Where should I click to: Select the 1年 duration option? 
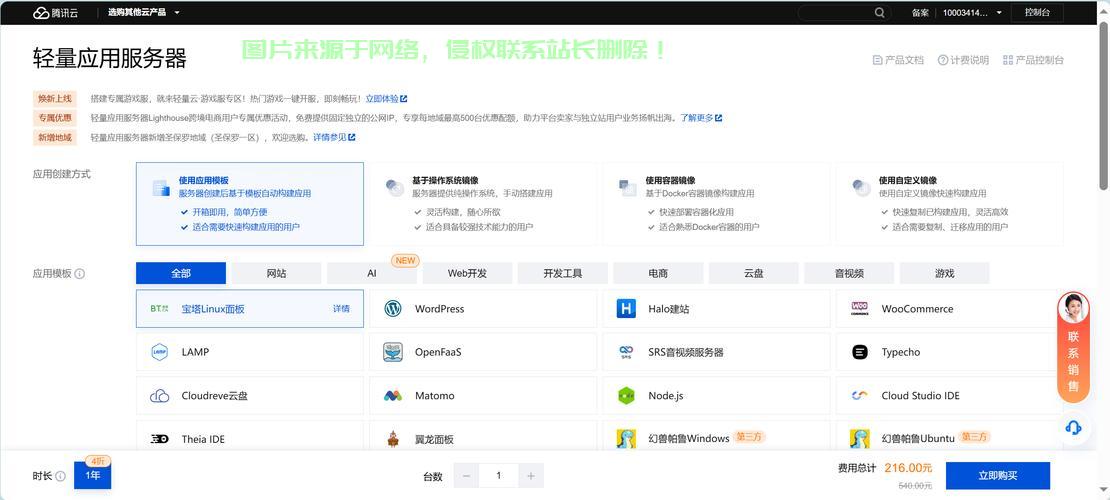[93, 475]
